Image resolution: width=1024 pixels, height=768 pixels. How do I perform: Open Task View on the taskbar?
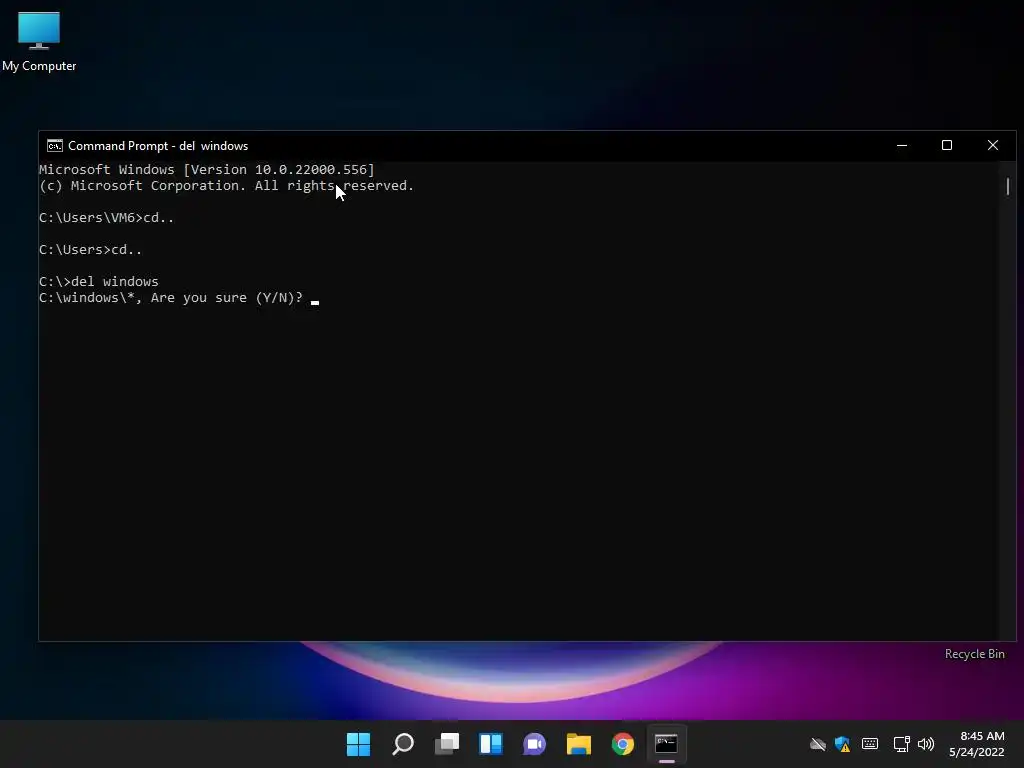pyautogui.click(x=447, y=744)
